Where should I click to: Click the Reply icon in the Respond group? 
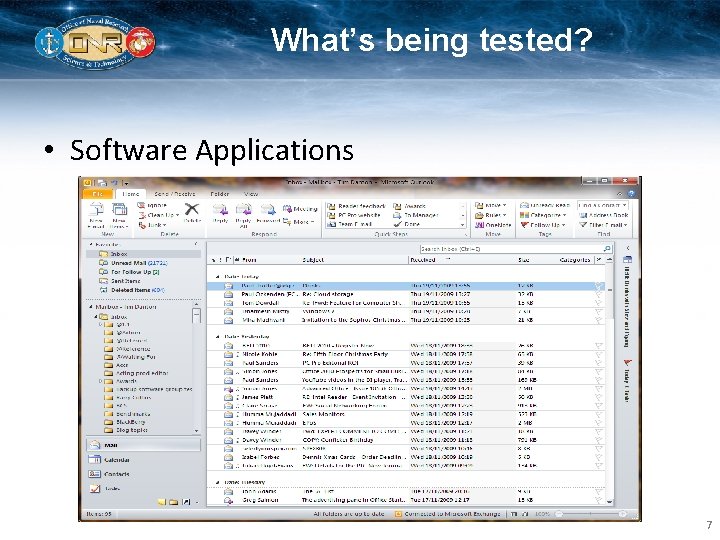click(220, 210)
